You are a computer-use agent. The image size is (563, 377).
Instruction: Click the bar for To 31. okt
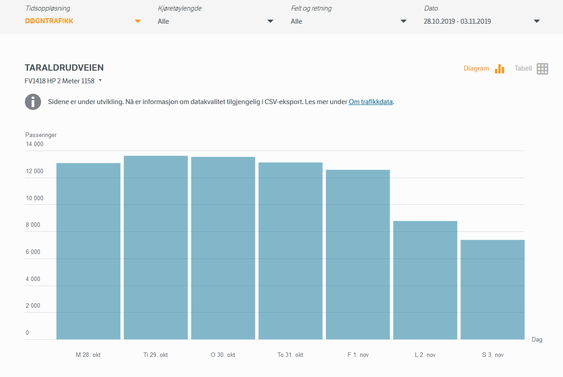tap(290, 251)
